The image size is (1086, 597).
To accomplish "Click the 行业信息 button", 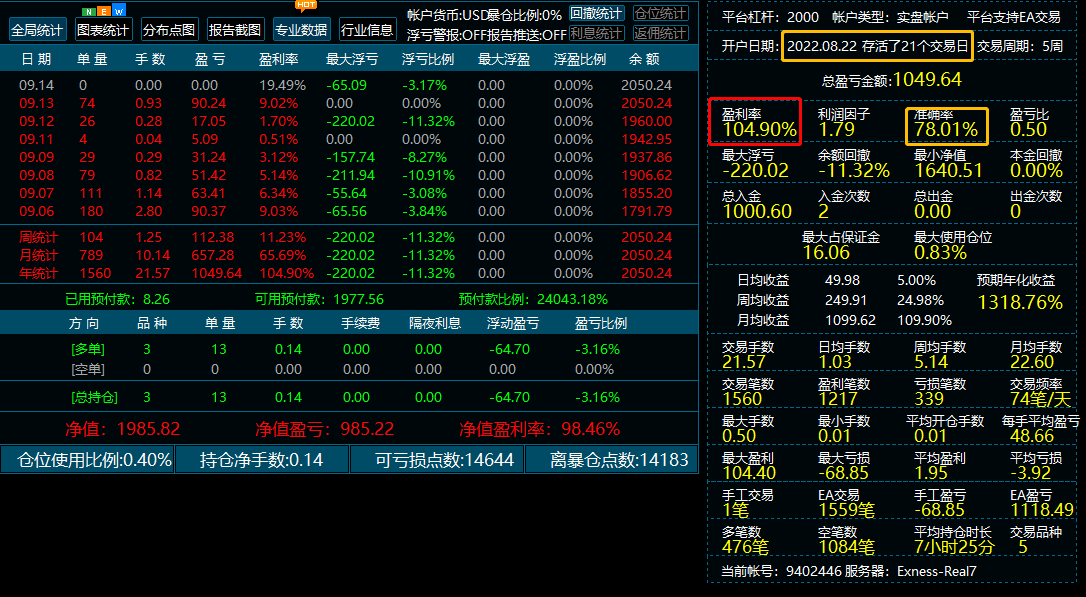I will tap(367, 30).
